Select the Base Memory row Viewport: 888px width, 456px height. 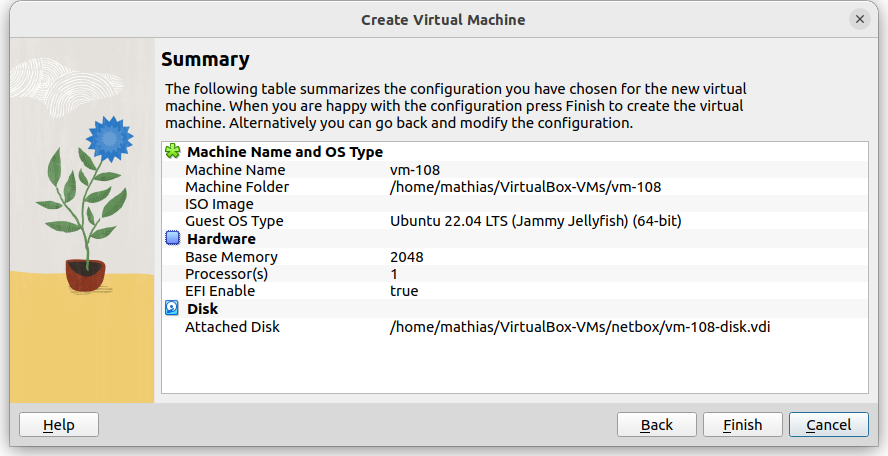(x=232, y=257)
